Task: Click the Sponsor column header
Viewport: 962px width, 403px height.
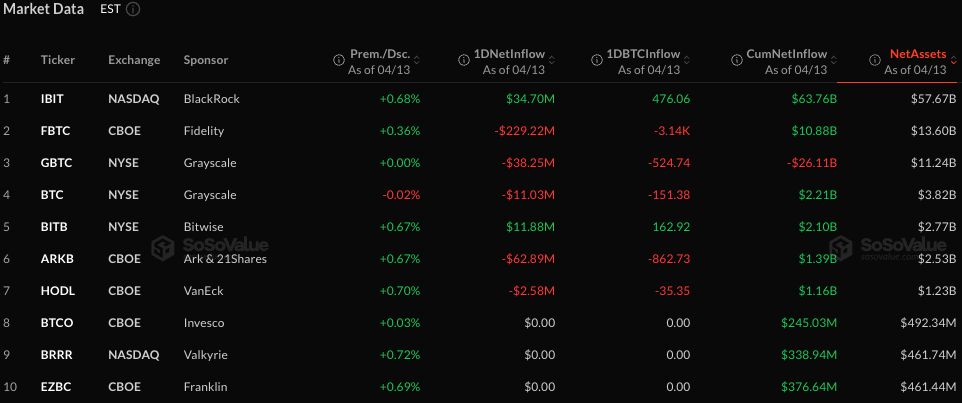Action: pos(206,60)
